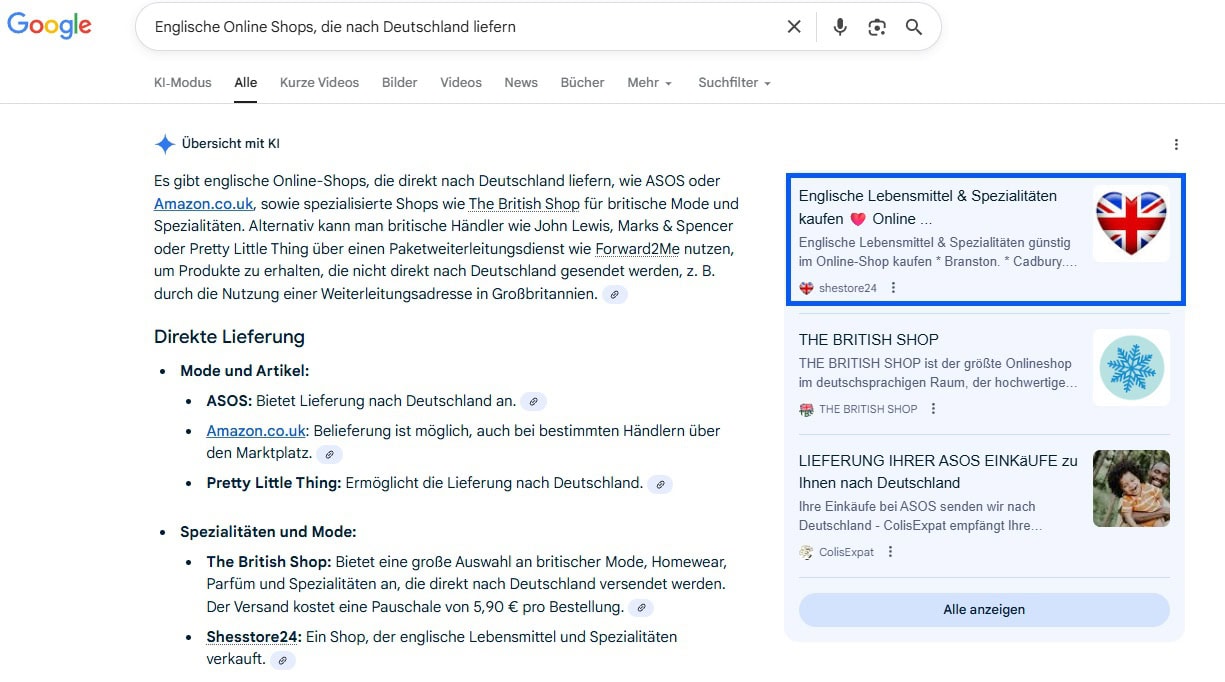The width and height of the screenshot is (1225, 682).
Task: Open the three-dot menu top right of AI overview
Action: tap(1176, 144)
